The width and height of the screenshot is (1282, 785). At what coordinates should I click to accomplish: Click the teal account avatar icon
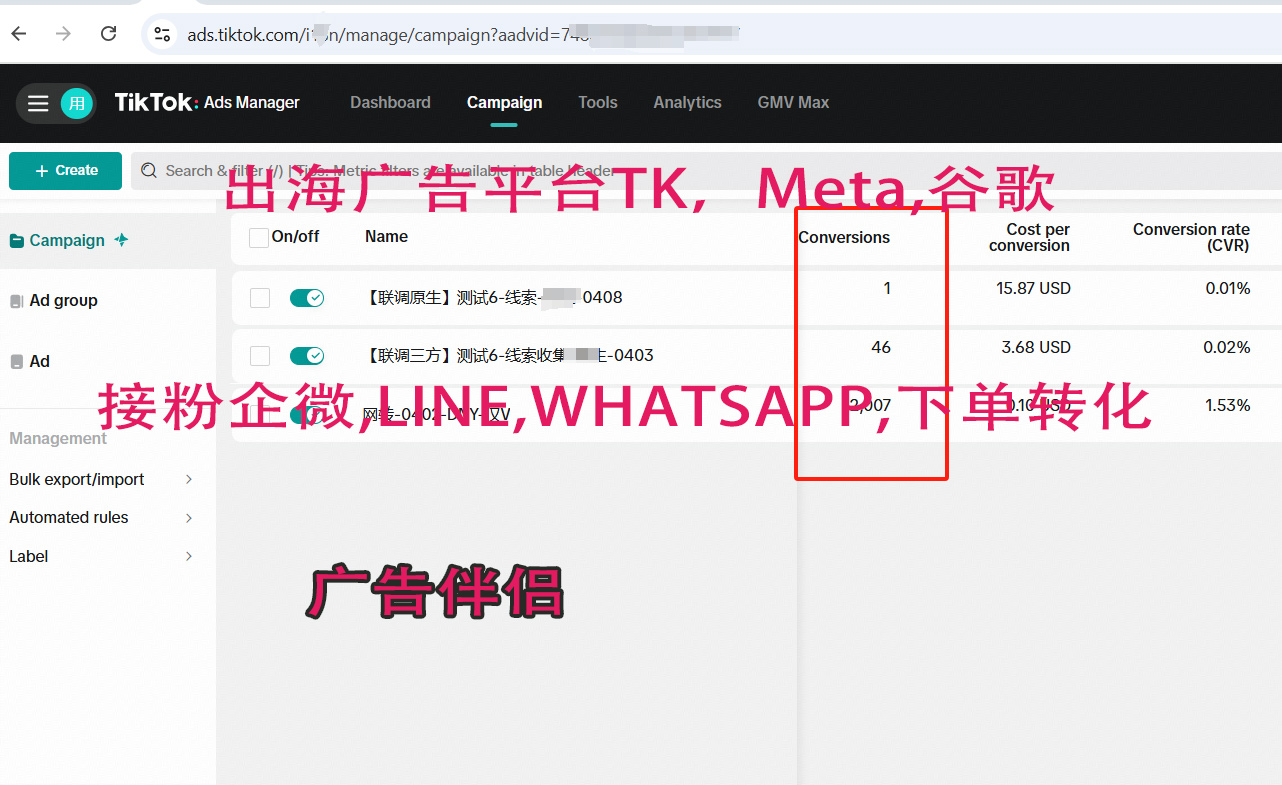[x=77, y=103]
